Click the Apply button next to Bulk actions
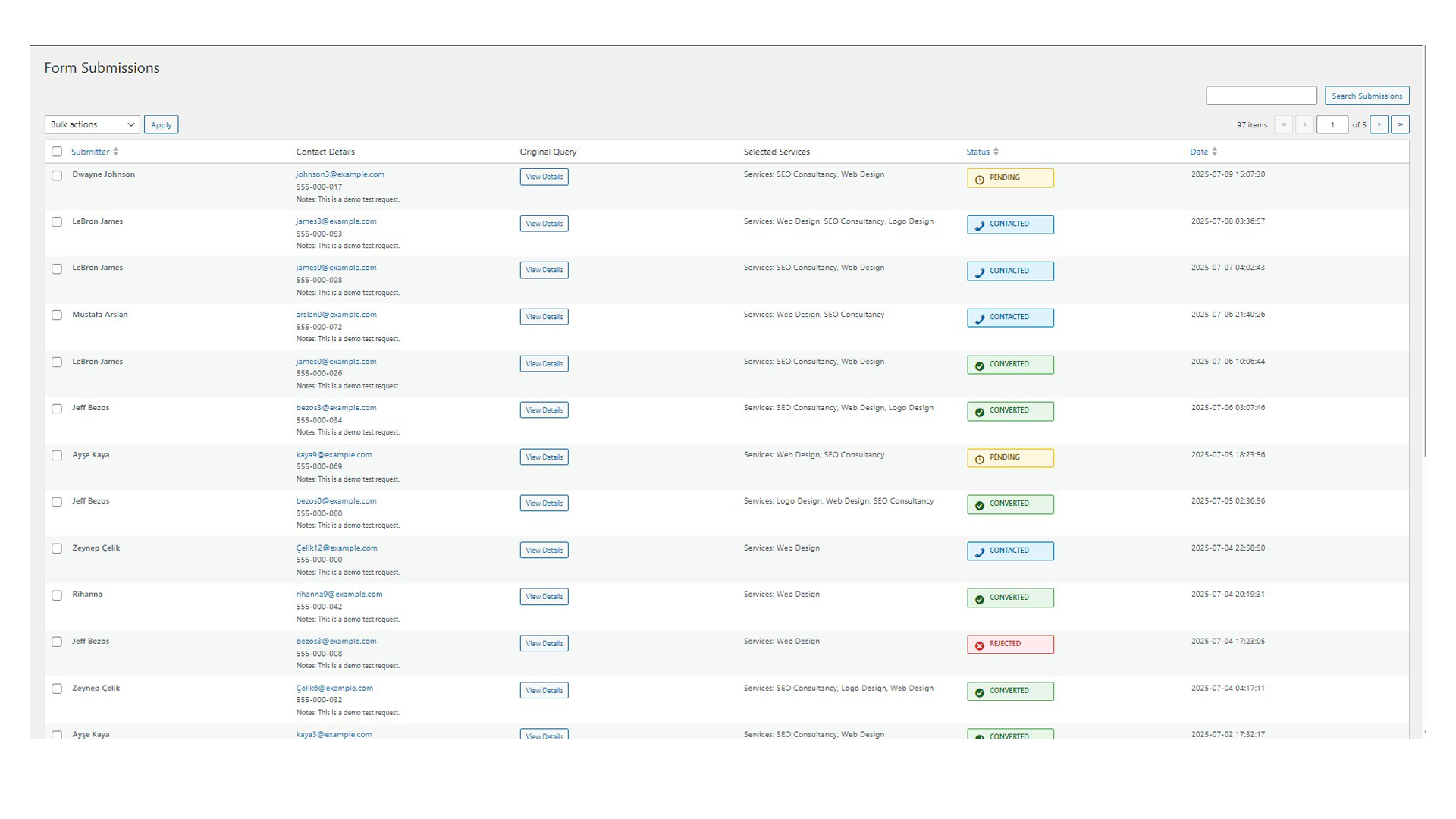Image resolution: width=1456 pixels, height=819 pixels. pyautogui.click(x=161, y=124)
